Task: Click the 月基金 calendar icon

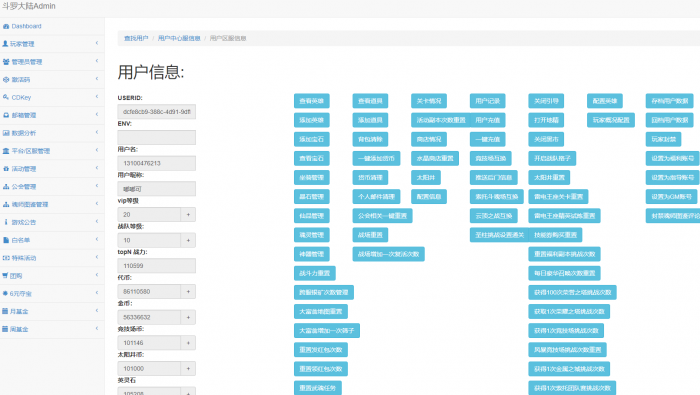Action: tap(5, 311)
